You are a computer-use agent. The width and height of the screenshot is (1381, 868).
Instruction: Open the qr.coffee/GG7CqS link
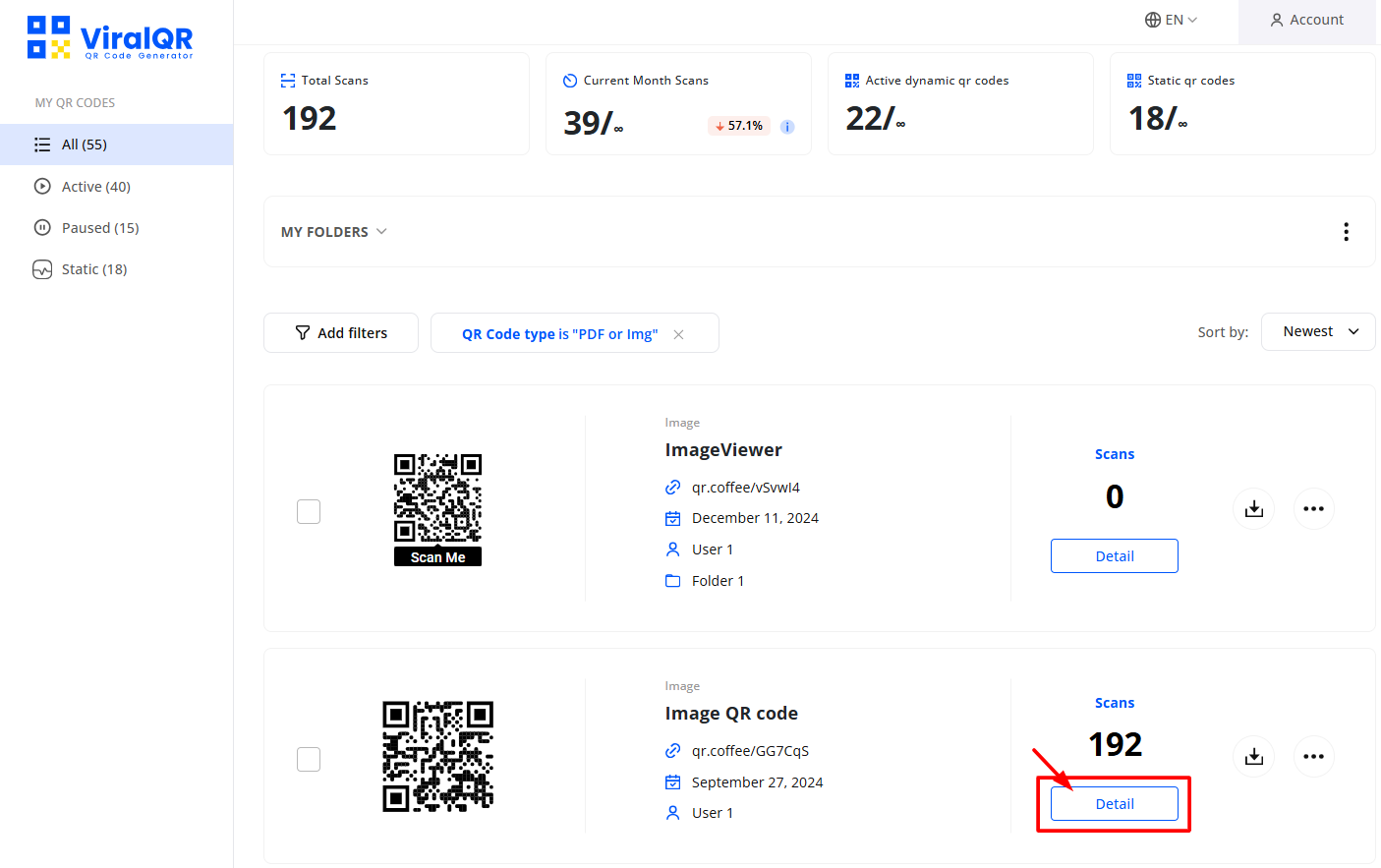(x=750, y=751)
